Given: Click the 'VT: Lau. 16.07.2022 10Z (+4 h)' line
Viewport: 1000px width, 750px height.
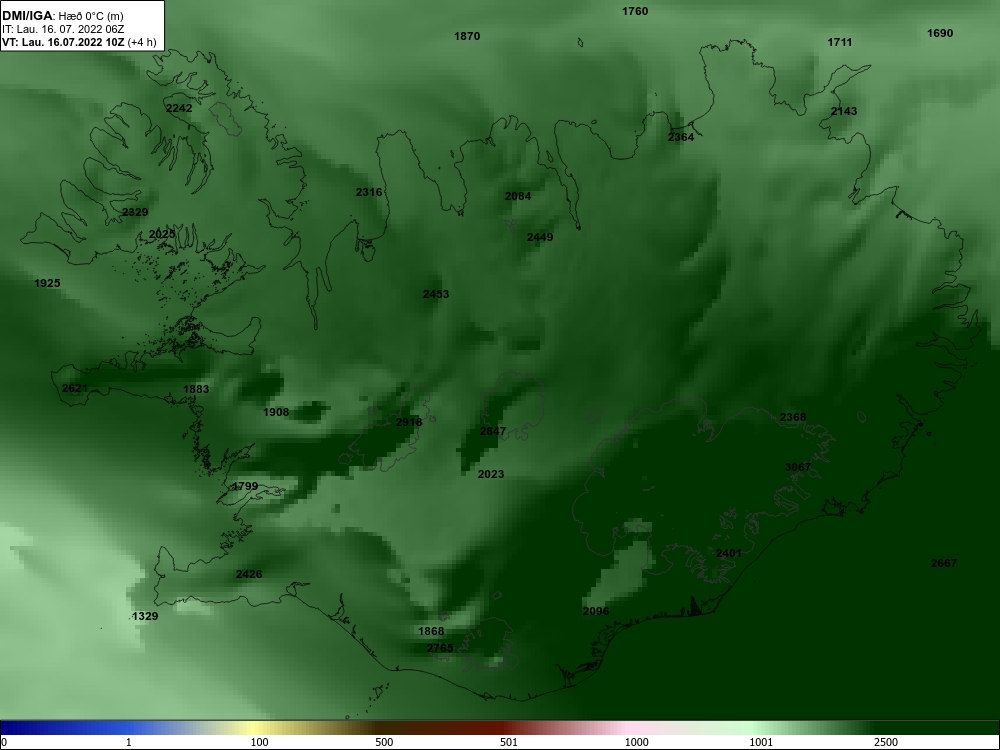Looking at the screenshot, I should 78,43.
